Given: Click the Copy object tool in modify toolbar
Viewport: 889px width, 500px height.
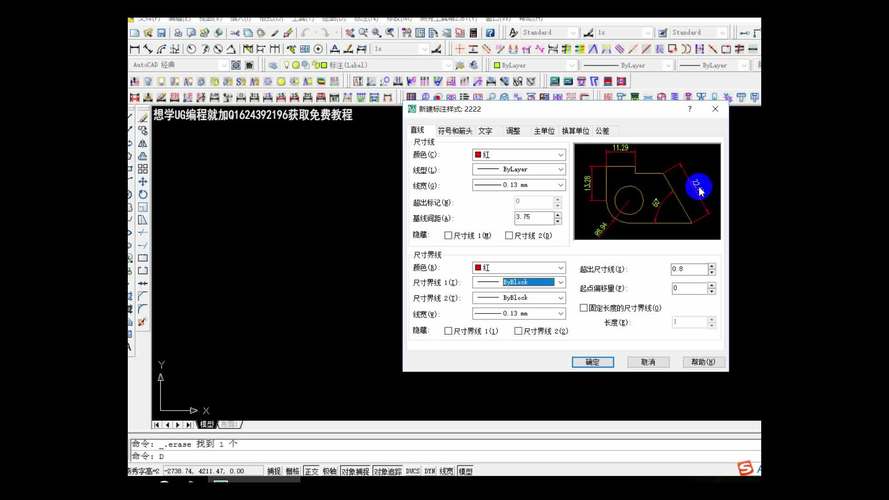Looking at the screenshot, I should tap(143, 130).
